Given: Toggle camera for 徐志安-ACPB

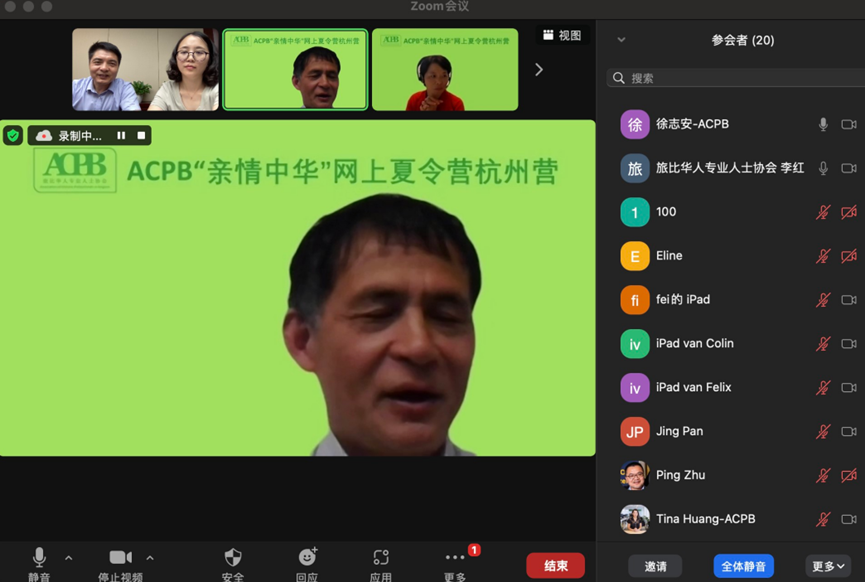Looking at the screenshot, I should click(849, 124).
